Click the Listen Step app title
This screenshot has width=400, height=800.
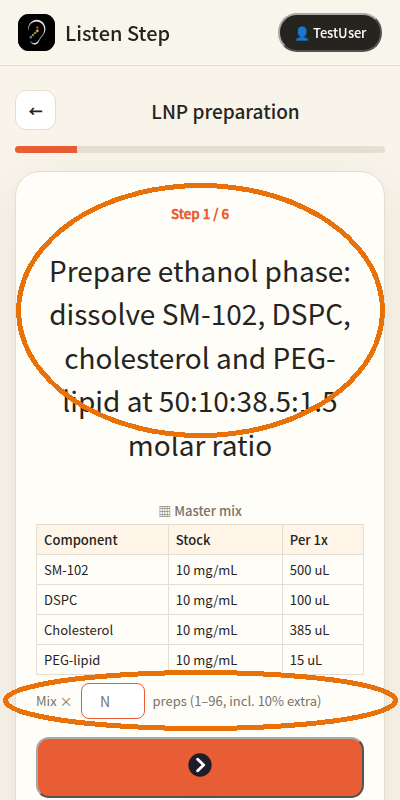[x=117, y=34]
